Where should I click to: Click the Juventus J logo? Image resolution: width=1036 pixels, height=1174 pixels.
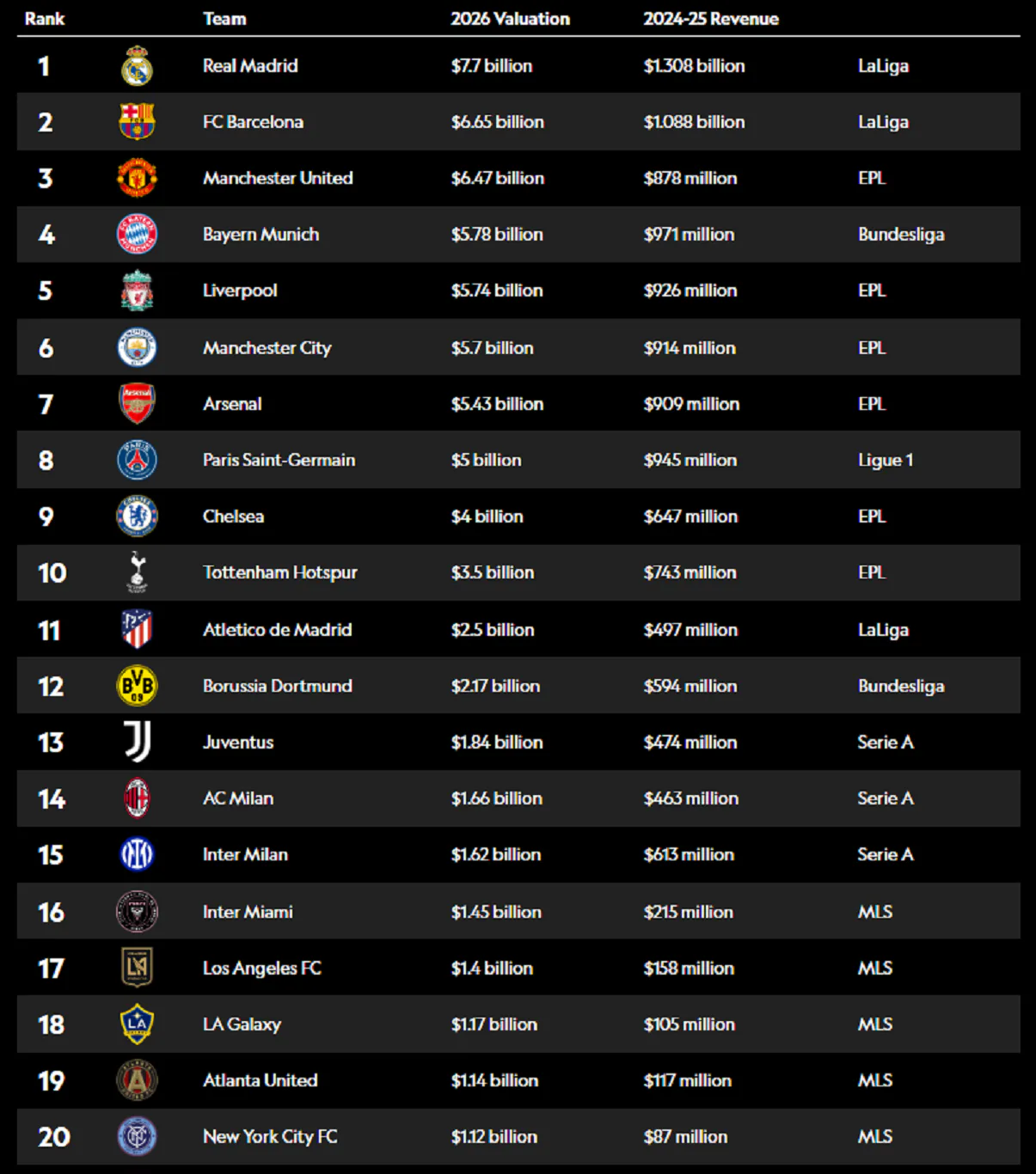137,742
